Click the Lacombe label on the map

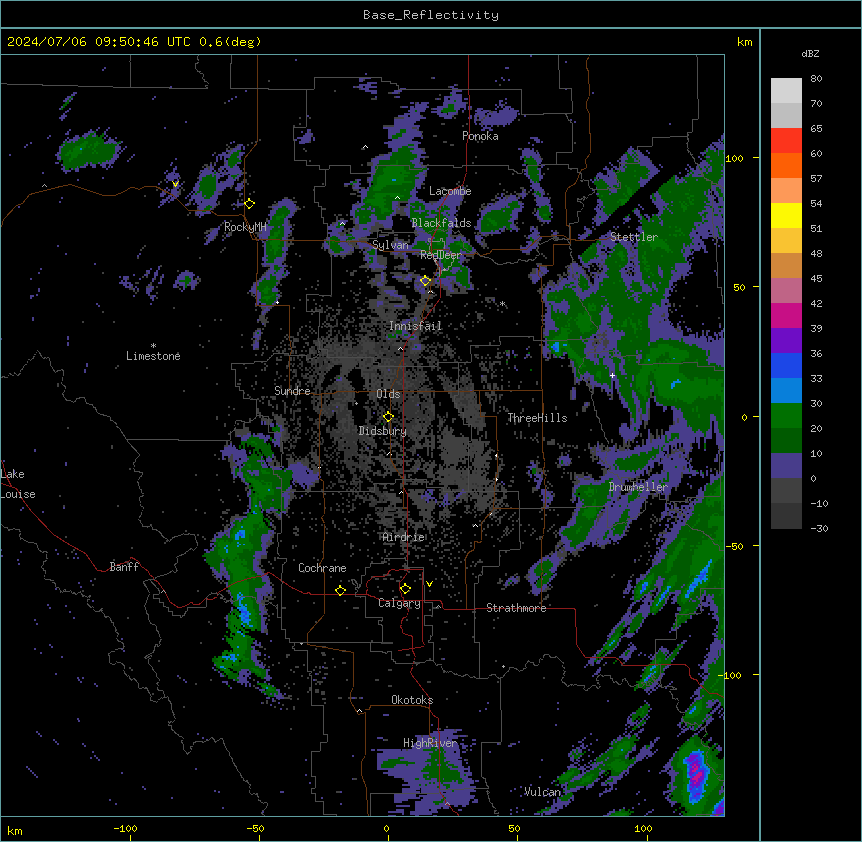tap(450, 191)
